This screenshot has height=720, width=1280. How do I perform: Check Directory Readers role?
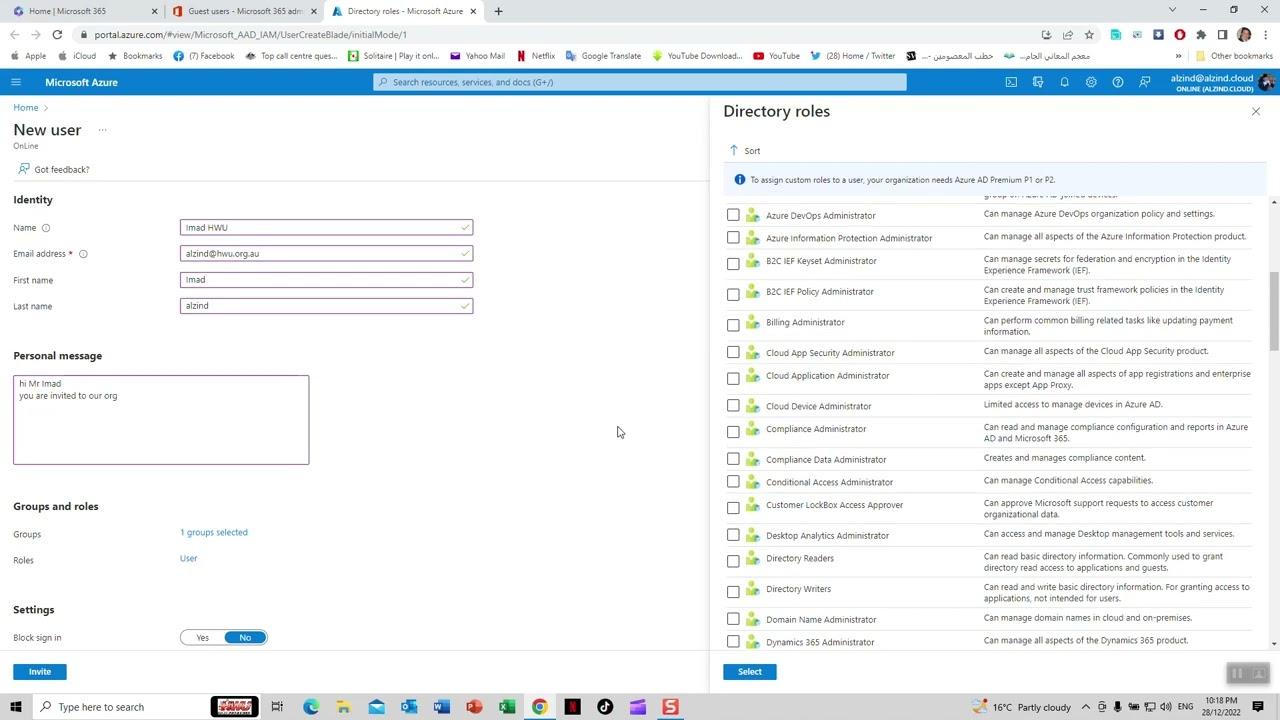[x=733, y=561]
